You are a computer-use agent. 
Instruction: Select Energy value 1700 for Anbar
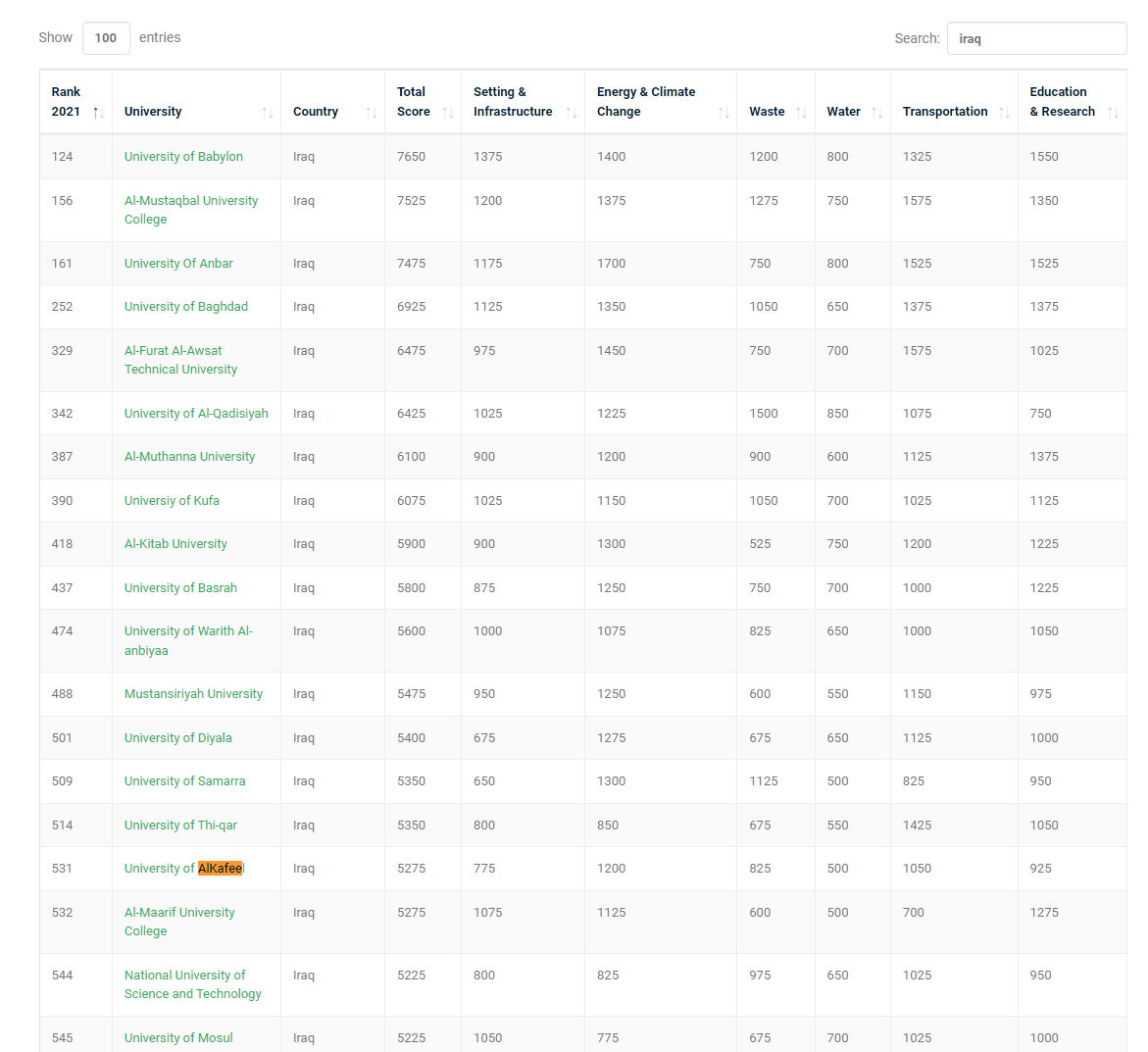click(612, 264)
